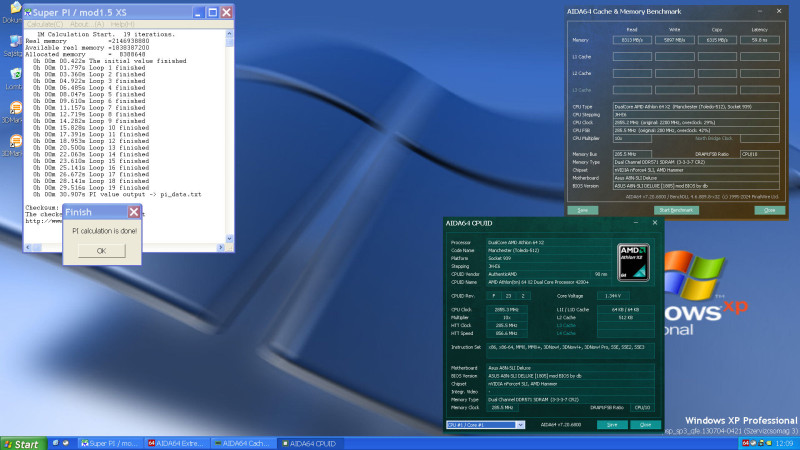Close the Finish popup with its X

pos(134,212)
